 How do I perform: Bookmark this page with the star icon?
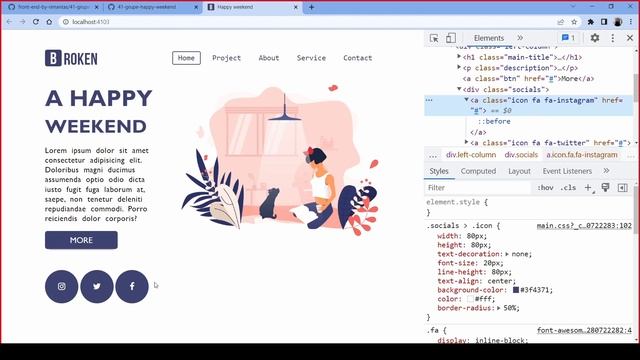tap(574, 22)
